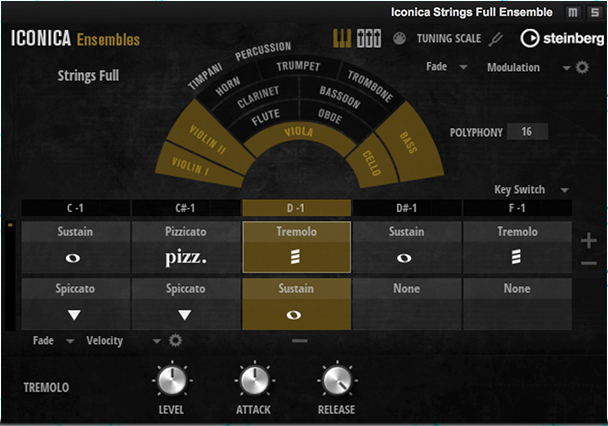Click tremolo symbol under D-1
Screen dimensions: 608x426
(x=295, y=257)
